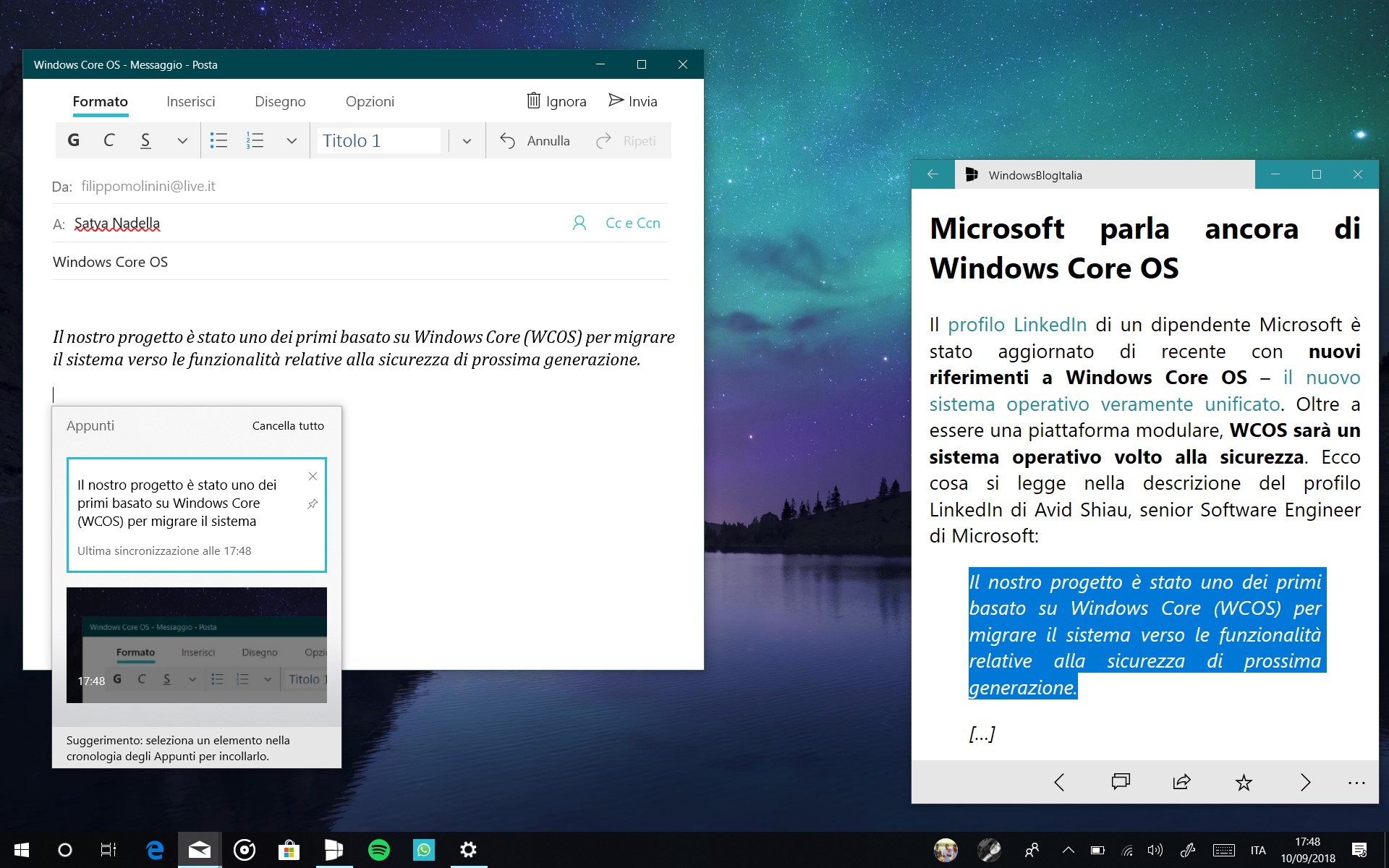This screenshot has width=1389, height=868.
Task: Click Cancella tutto in clipboard panel
Action: (x=288, y=425)
